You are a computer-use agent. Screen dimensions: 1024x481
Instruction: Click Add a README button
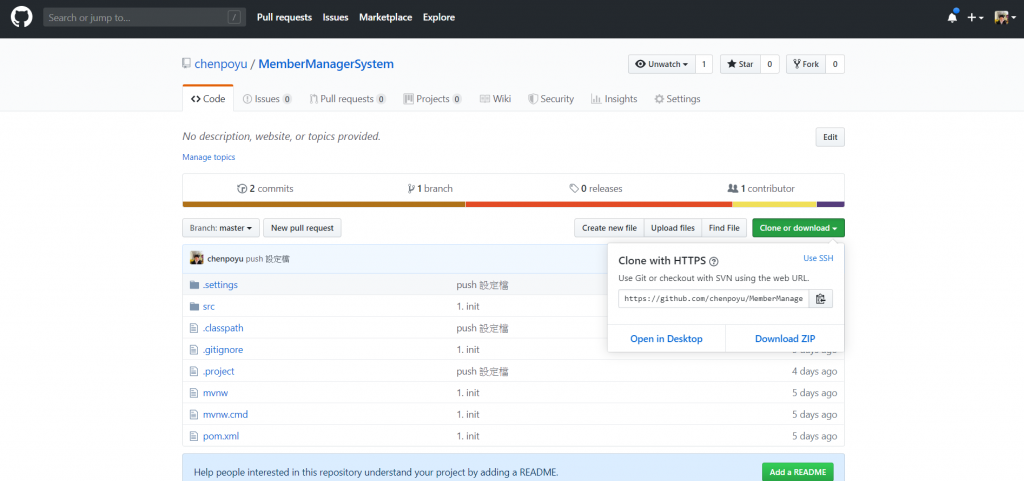tap(797, 472)
